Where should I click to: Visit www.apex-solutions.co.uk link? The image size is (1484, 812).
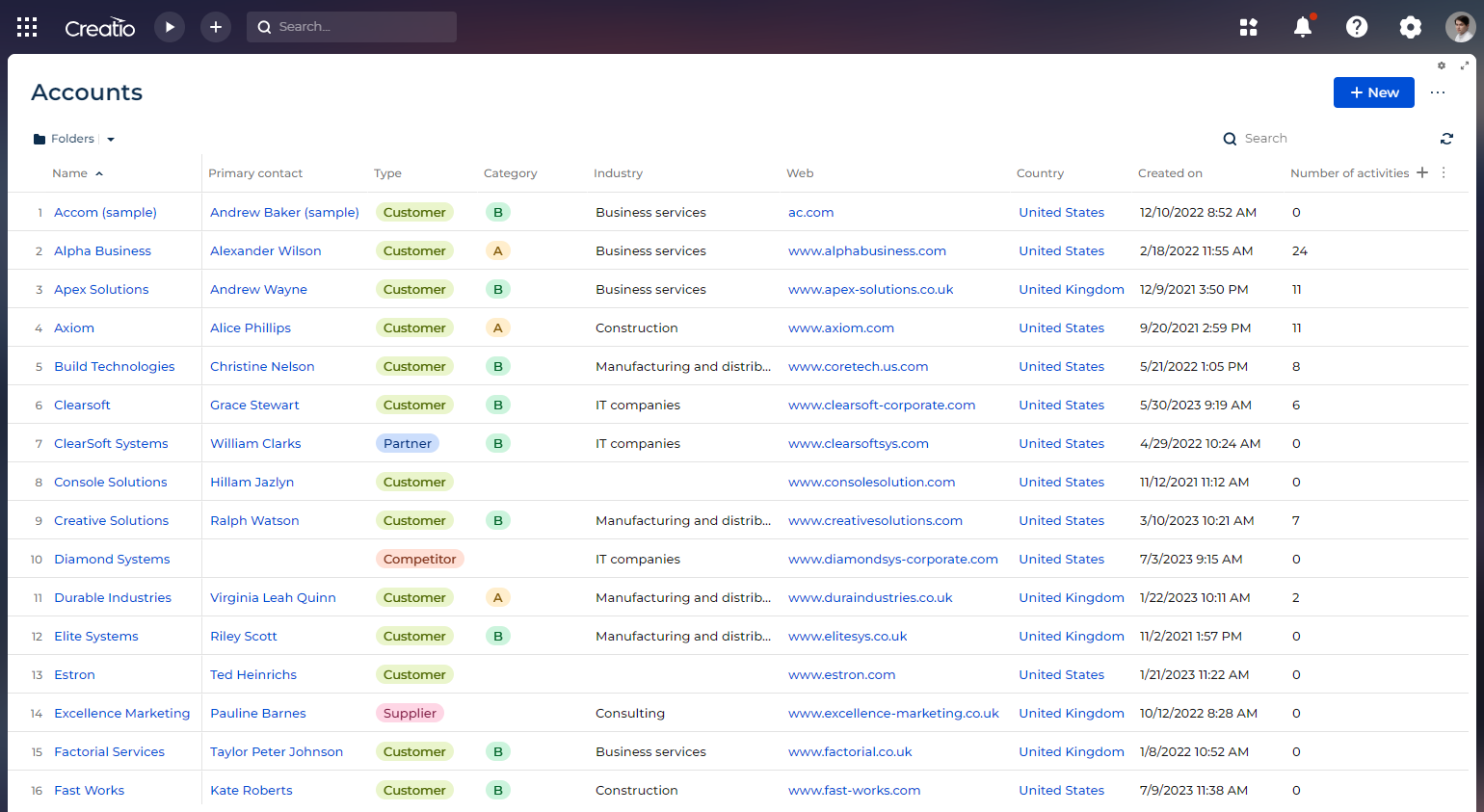[x=870, y=289]
